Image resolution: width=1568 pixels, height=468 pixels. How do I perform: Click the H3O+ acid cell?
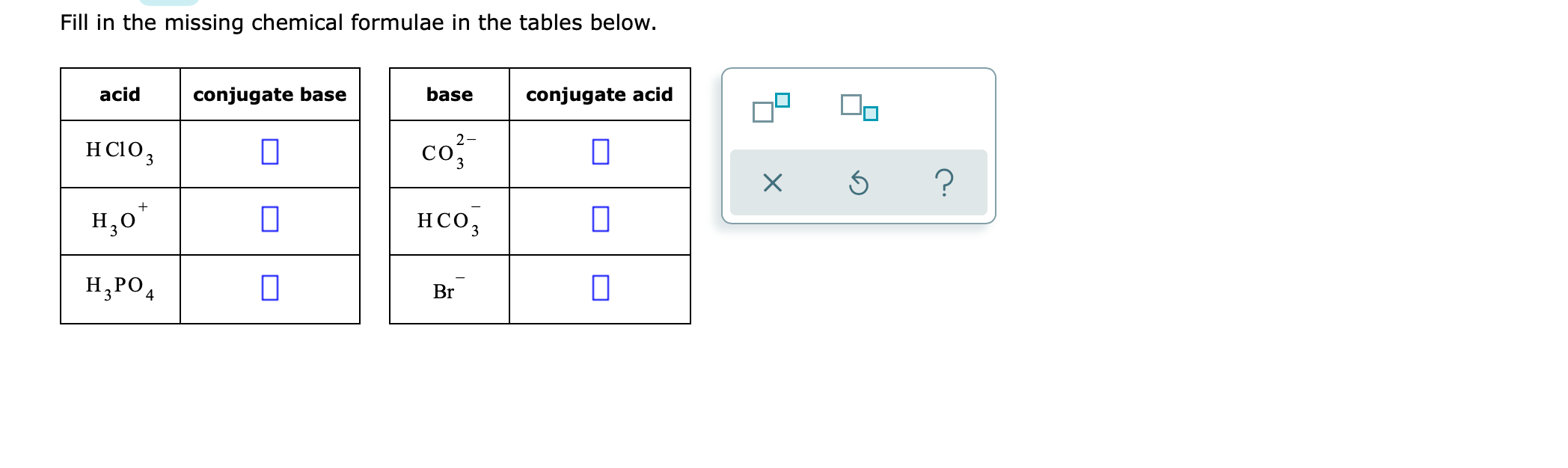[x=120, y=221]
